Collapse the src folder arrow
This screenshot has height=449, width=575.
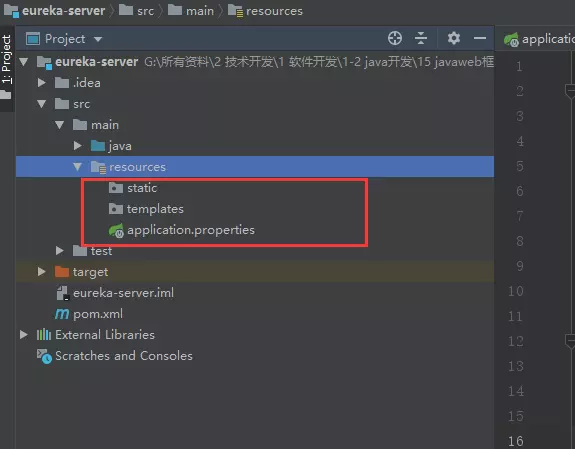41,104
